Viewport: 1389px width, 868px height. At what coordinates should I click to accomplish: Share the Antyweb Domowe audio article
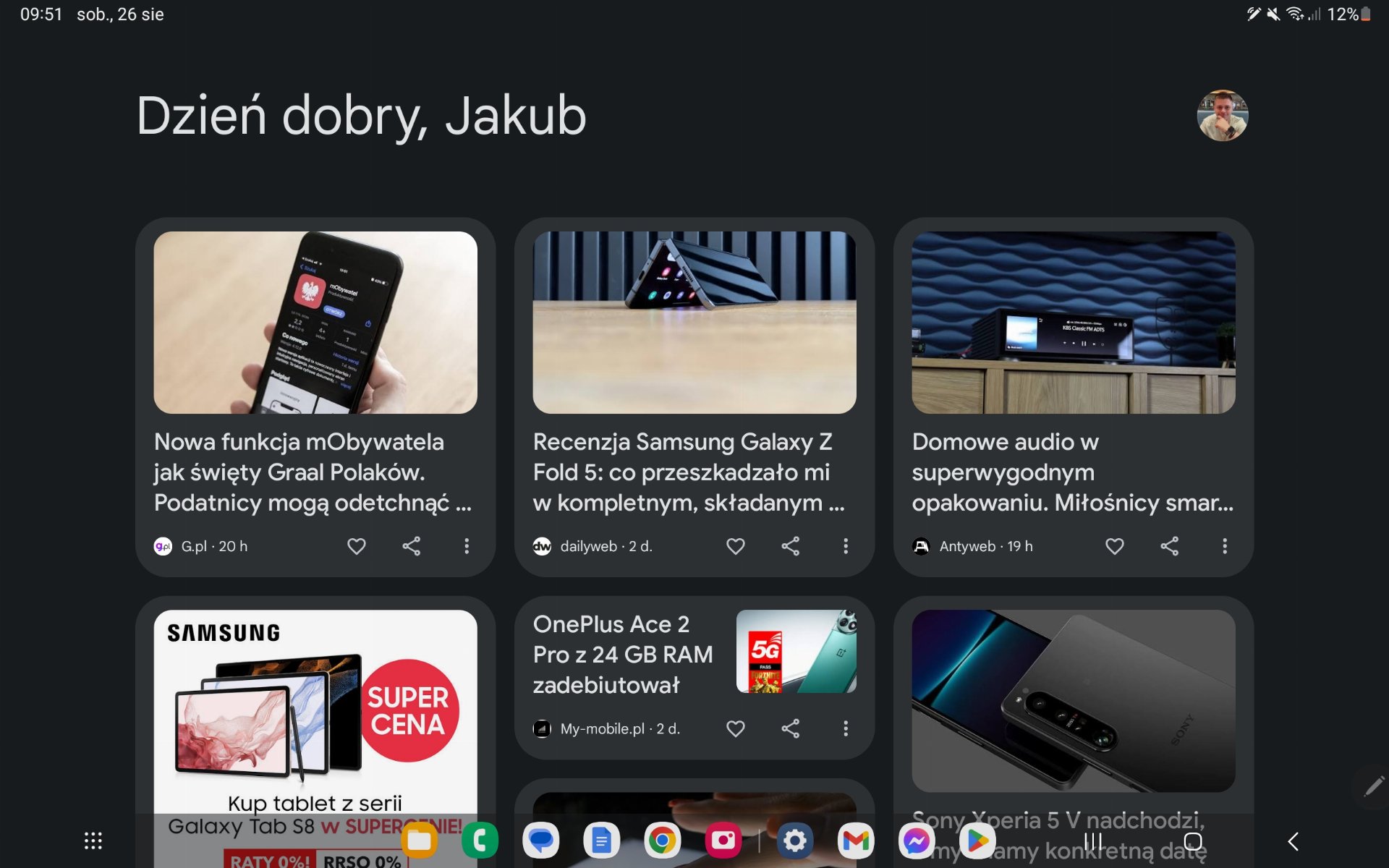point(1170,546)
